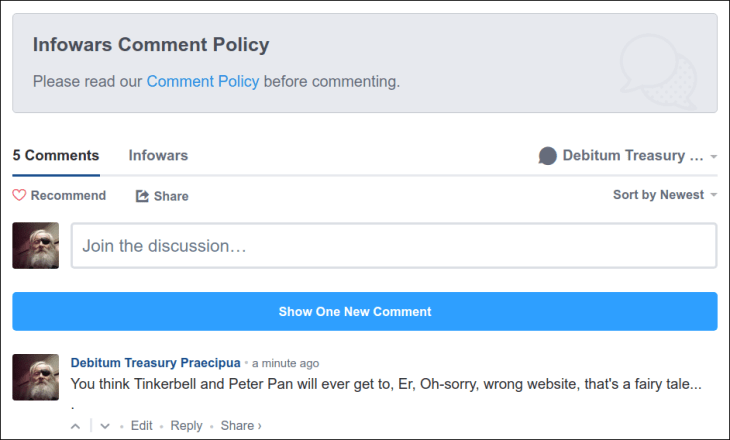
Task: Downvote the Tinkerbell comment
Action: pyautogui.click(x=105, y=426)
